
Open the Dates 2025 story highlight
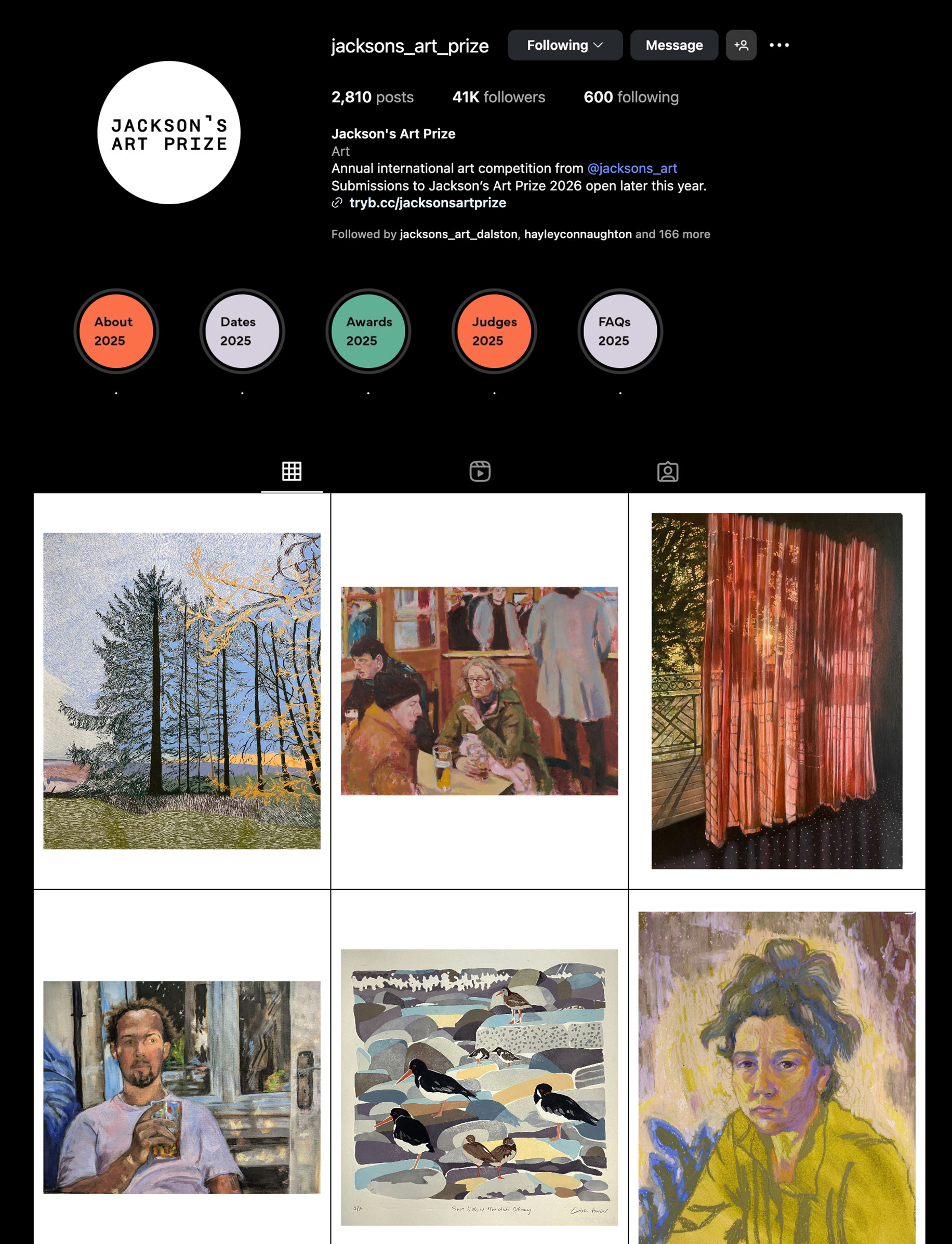click(242, 332)
